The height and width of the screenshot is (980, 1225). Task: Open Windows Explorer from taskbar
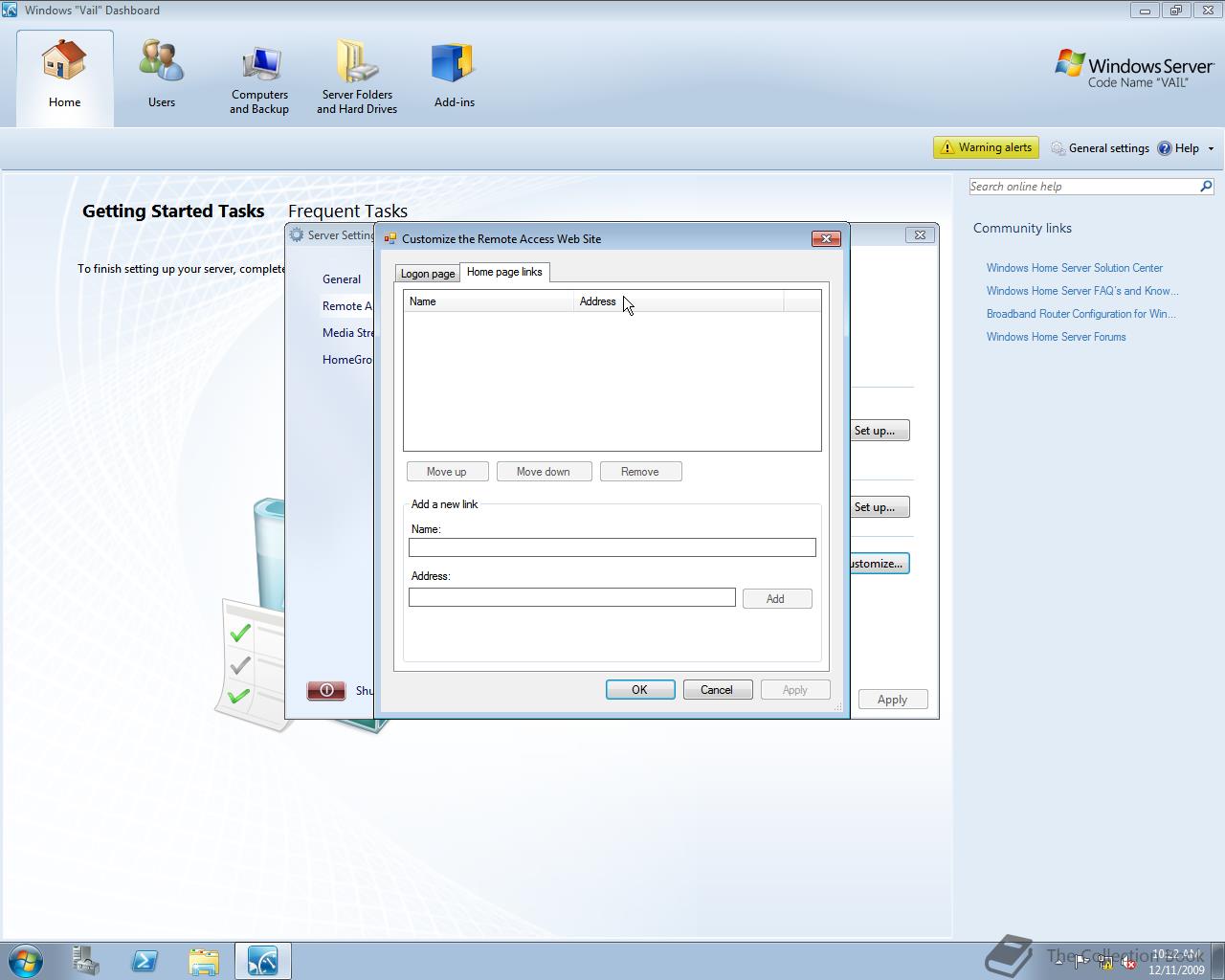[x=204, y=961]
